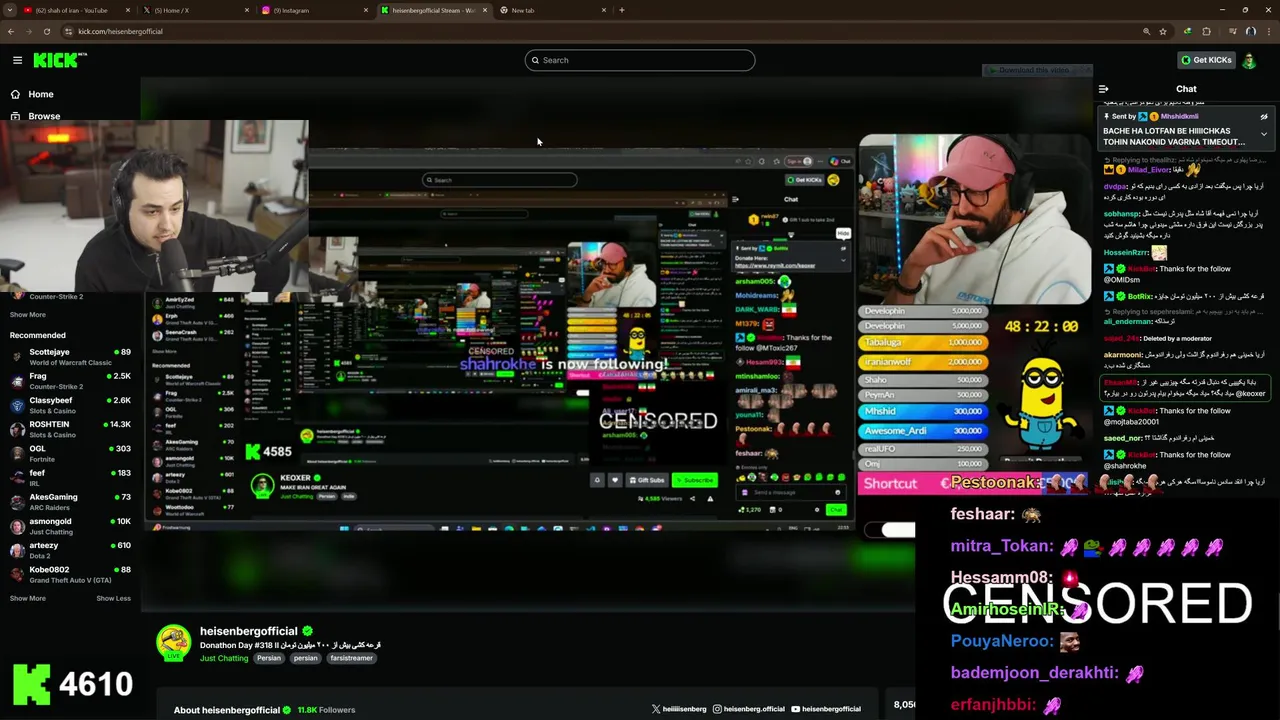Expand recommended list with Show More
The image size is (1280, 720).
pyautogui.click(x=28, y=598)
